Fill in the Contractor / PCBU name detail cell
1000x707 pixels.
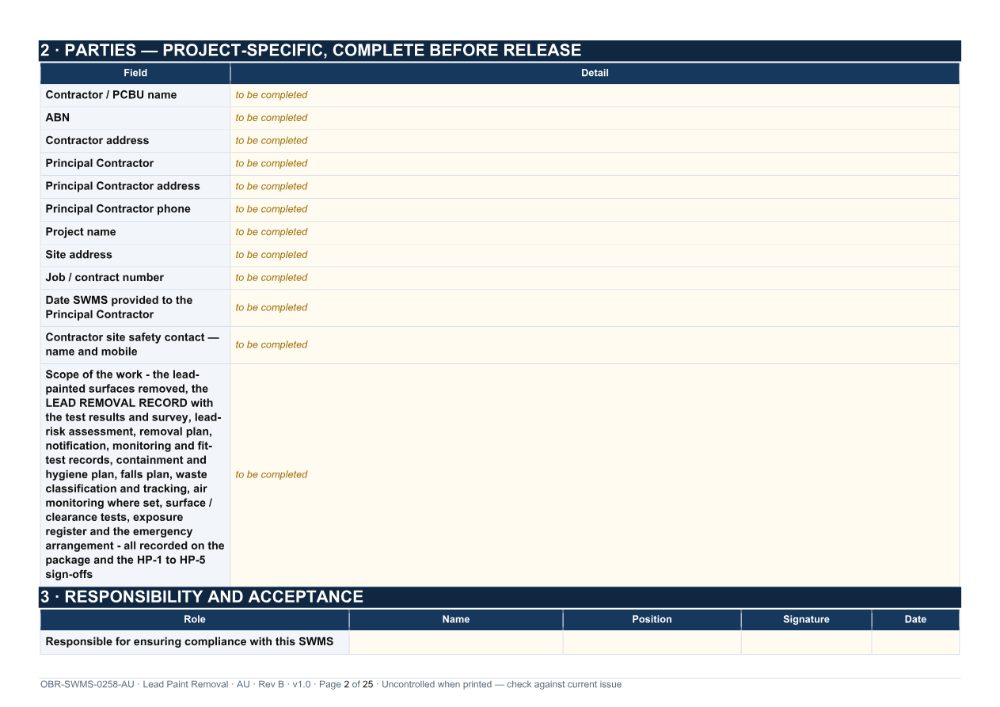[x=594, y=95]
